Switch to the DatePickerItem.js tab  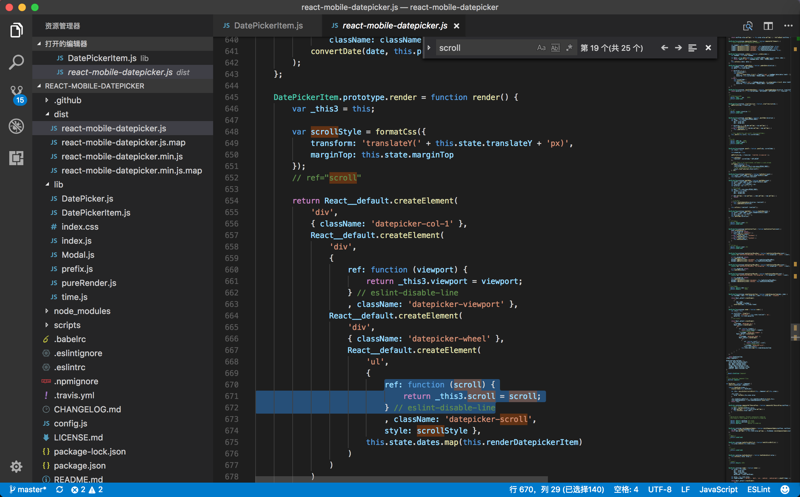(267, 26)
